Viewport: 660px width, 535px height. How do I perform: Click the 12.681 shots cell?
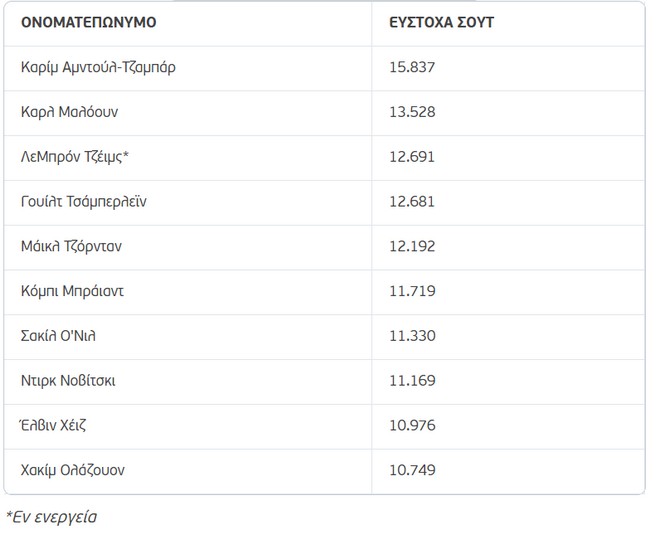412,202
